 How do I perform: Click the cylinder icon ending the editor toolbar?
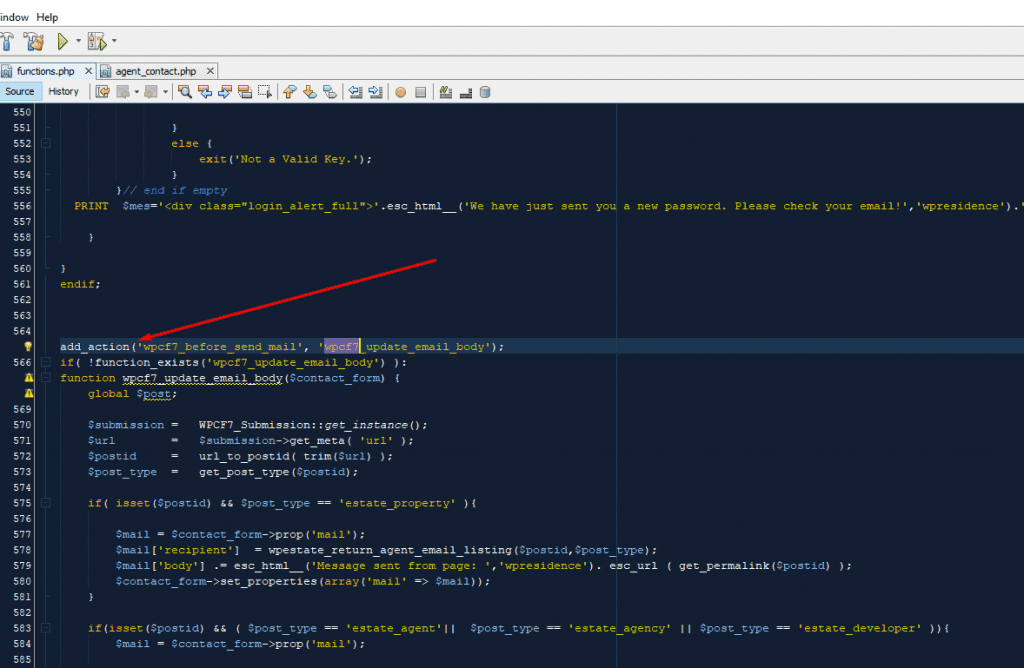coord(485,92)
